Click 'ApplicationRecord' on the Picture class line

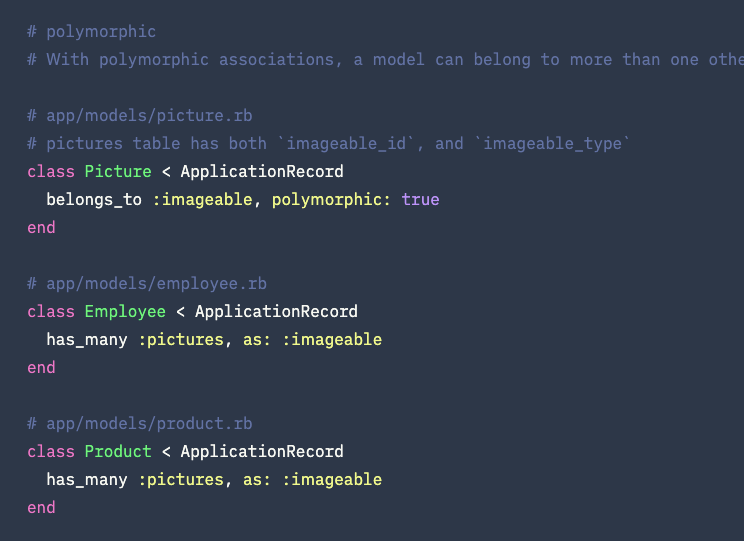coord(262,172)
